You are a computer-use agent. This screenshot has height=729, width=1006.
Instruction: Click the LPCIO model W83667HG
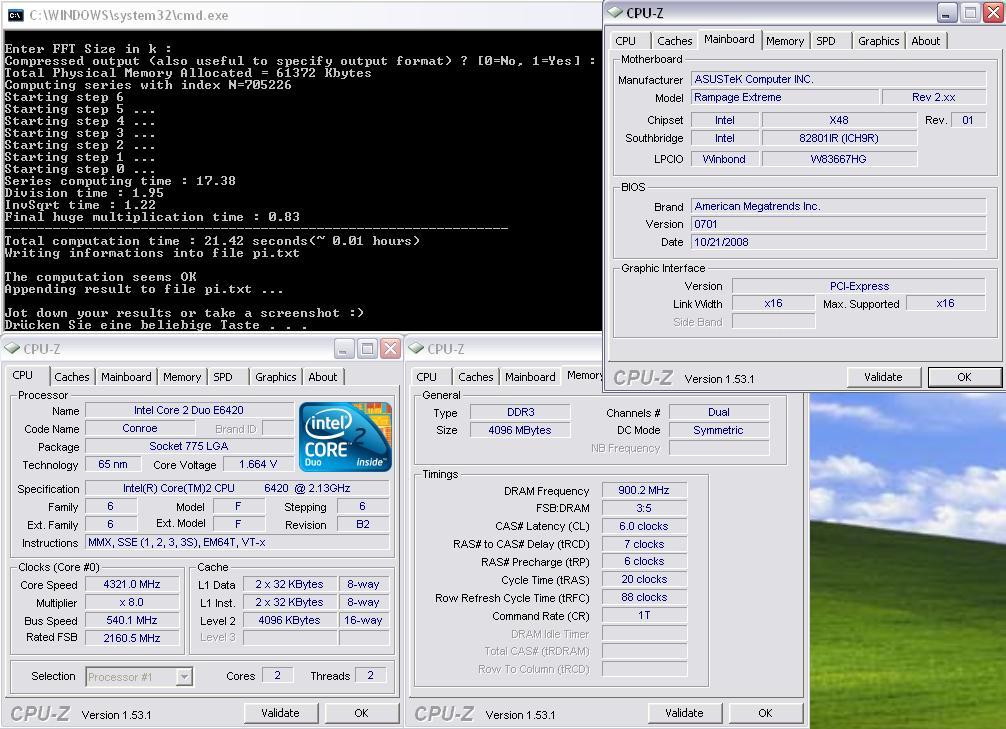coord(839,159)
